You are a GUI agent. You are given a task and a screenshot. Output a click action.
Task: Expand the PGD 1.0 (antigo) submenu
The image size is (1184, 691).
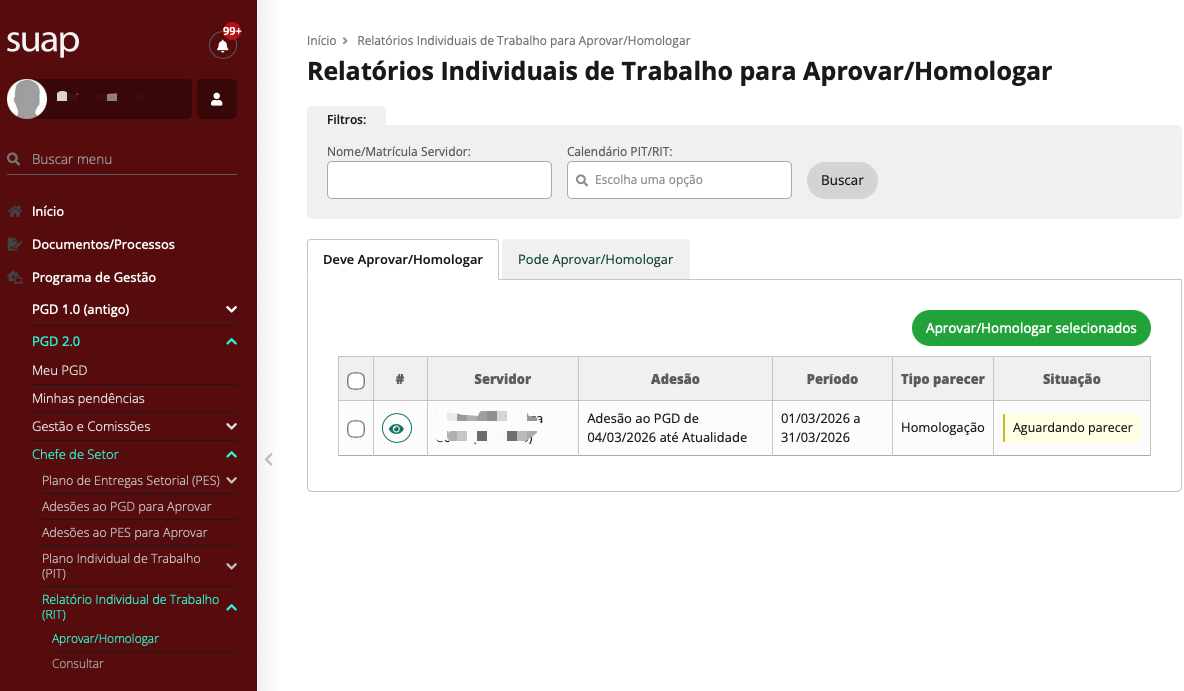[x=231, y=309]
